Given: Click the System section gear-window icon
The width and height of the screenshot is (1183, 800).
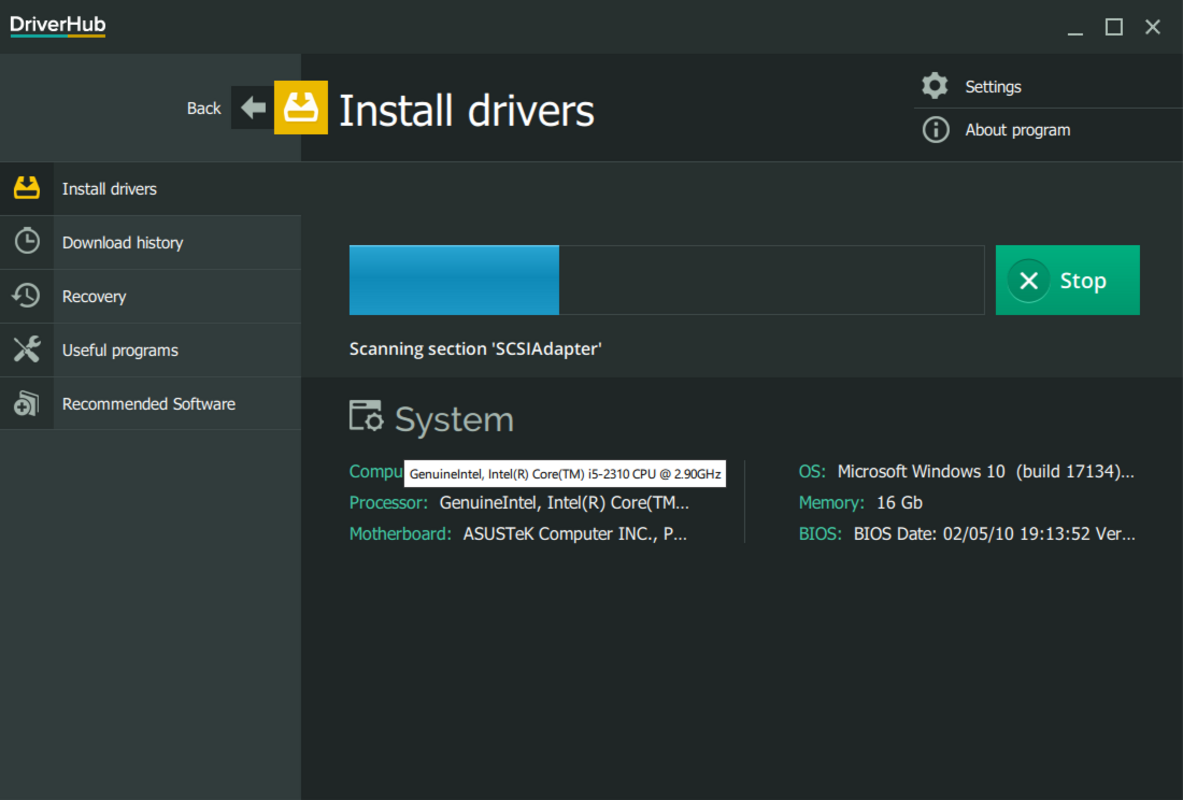Looking at the screenshot, I should 366,417.
